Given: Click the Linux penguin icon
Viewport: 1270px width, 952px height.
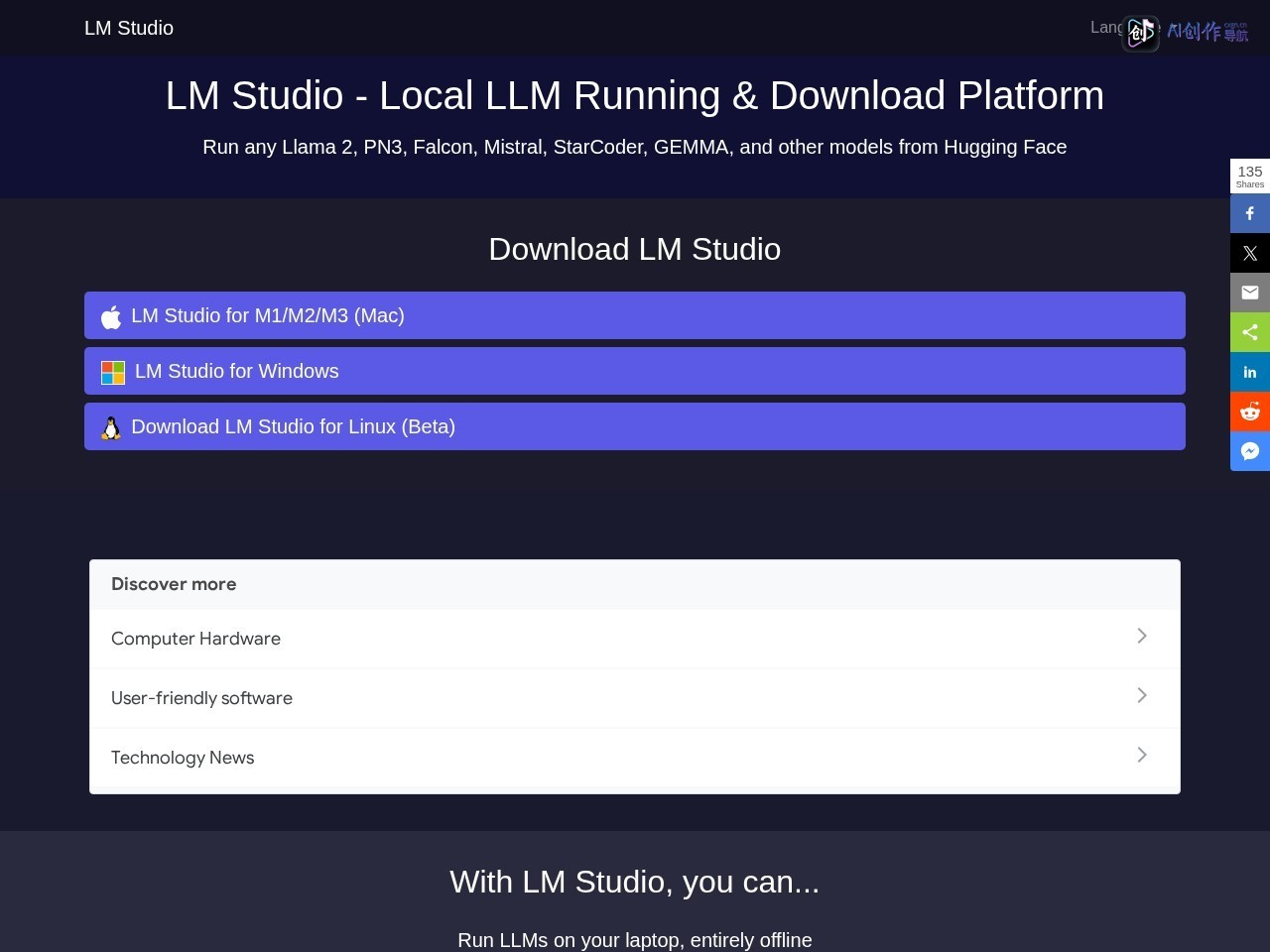Looking at the screenshot, I should 111,427.
